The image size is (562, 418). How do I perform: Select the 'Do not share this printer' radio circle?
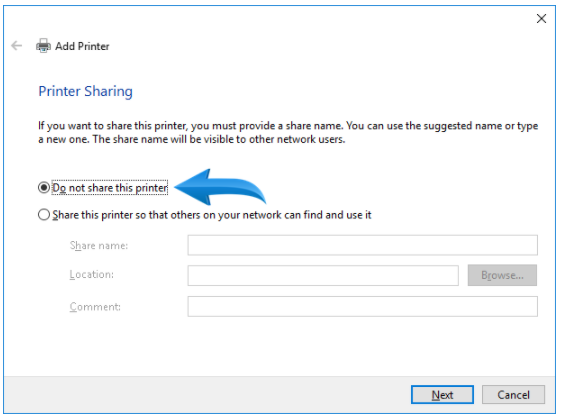point(44,187)
